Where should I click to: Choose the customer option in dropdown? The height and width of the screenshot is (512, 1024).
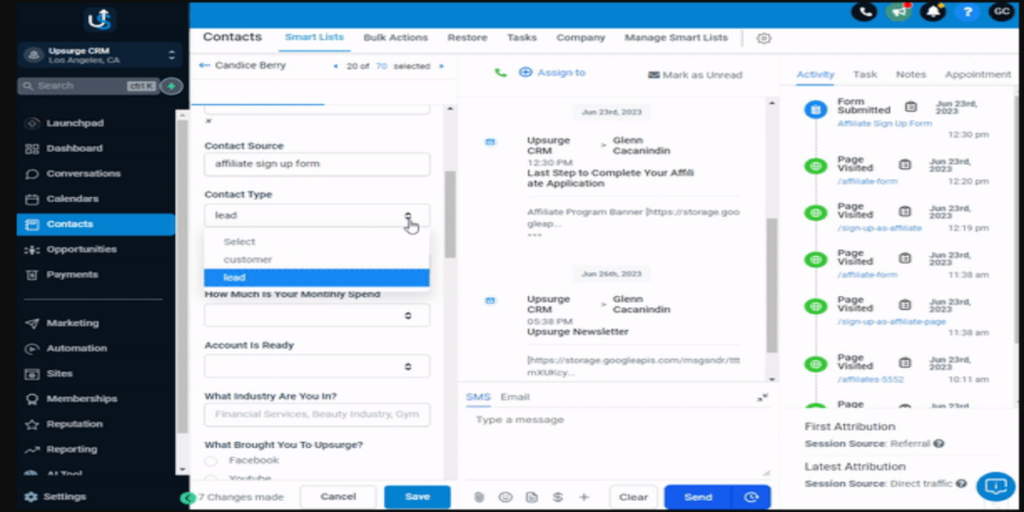(317, 259)
